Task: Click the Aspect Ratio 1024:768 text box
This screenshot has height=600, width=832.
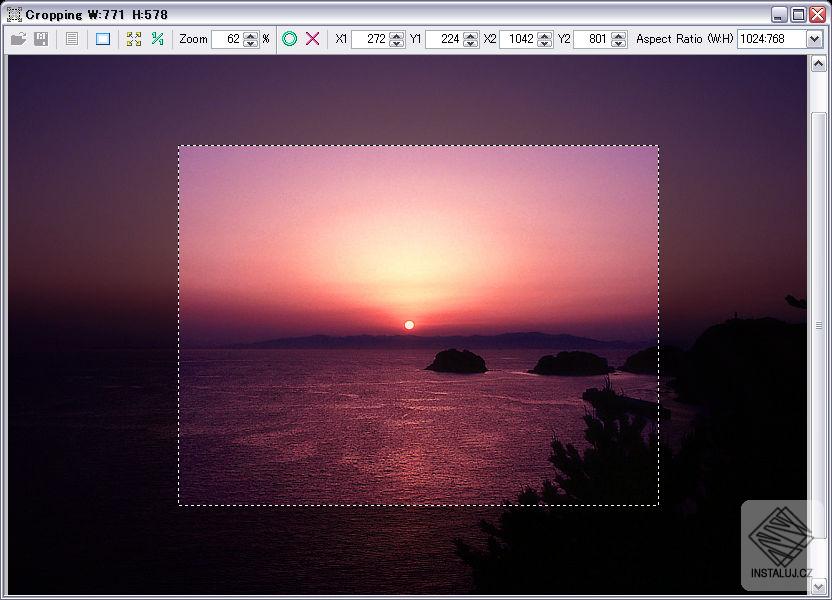Action: tap(772, 39)
